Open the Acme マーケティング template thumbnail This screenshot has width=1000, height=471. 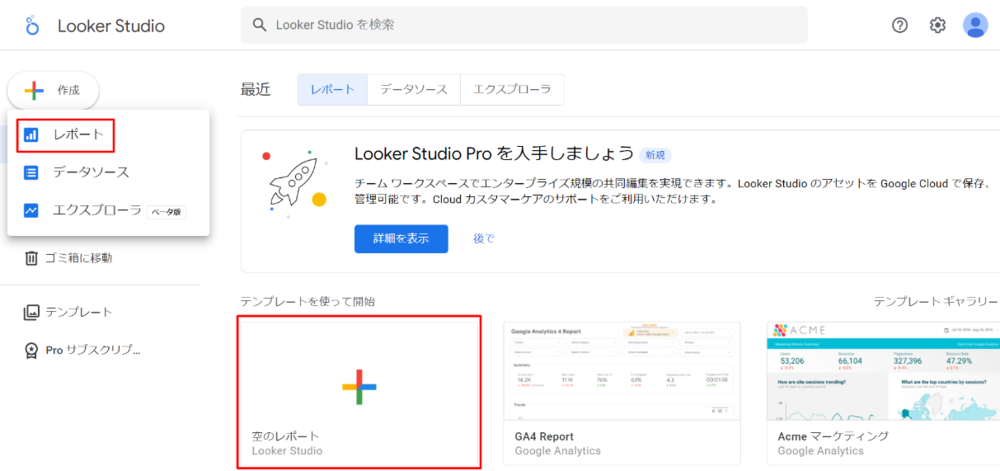[884, 372]
